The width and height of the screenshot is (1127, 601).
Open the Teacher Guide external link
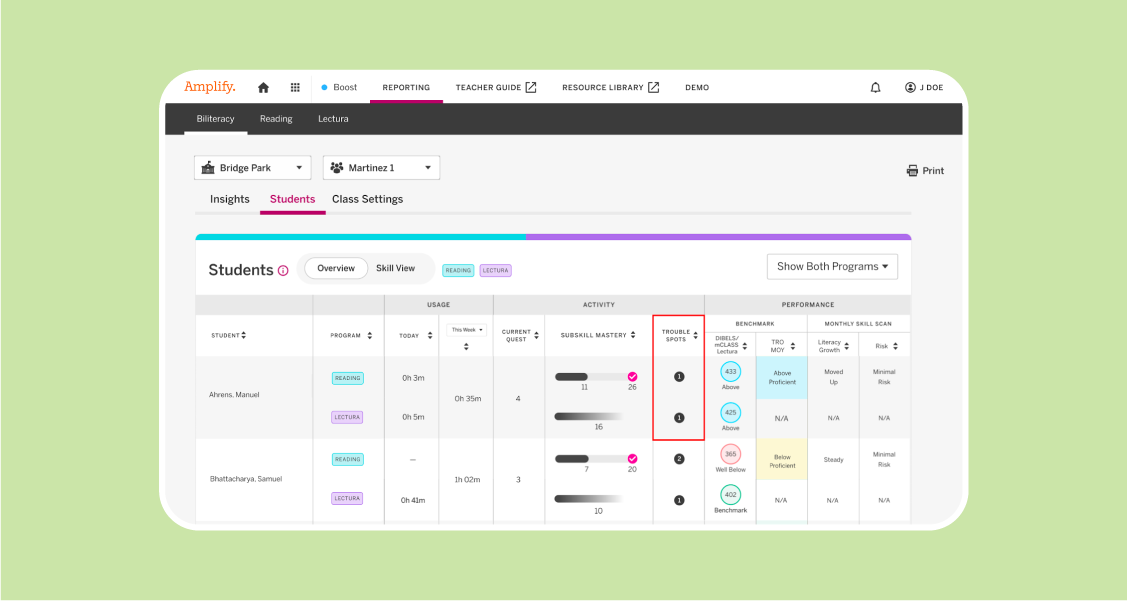click(x=496, y=88)
